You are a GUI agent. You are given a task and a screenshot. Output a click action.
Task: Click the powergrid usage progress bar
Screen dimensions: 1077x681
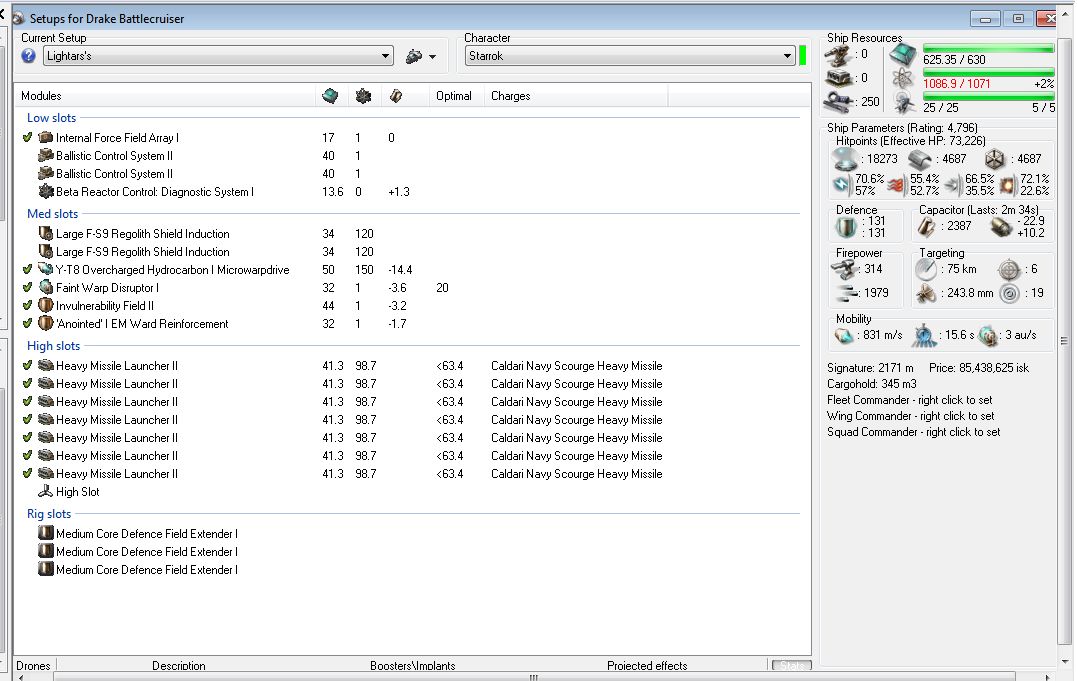click(x=988, y=72)
